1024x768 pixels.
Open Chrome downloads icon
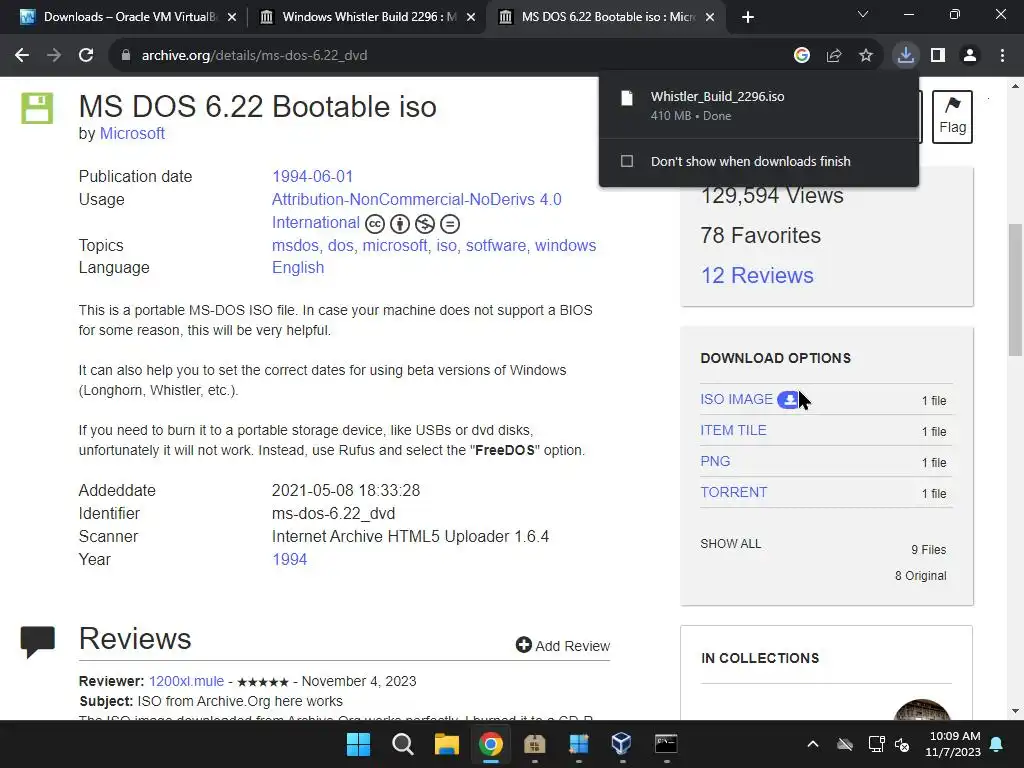point(906,56)
